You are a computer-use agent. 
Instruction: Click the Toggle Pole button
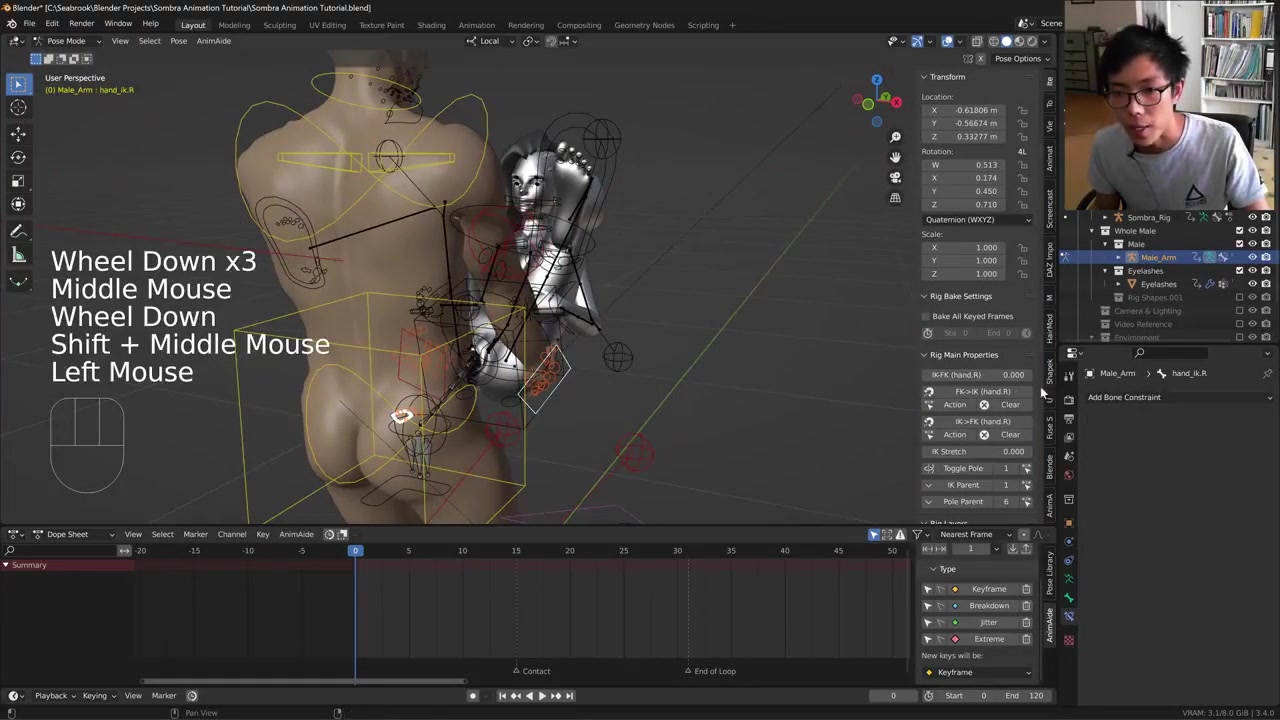pyautogui.click(x=963, y=468)
